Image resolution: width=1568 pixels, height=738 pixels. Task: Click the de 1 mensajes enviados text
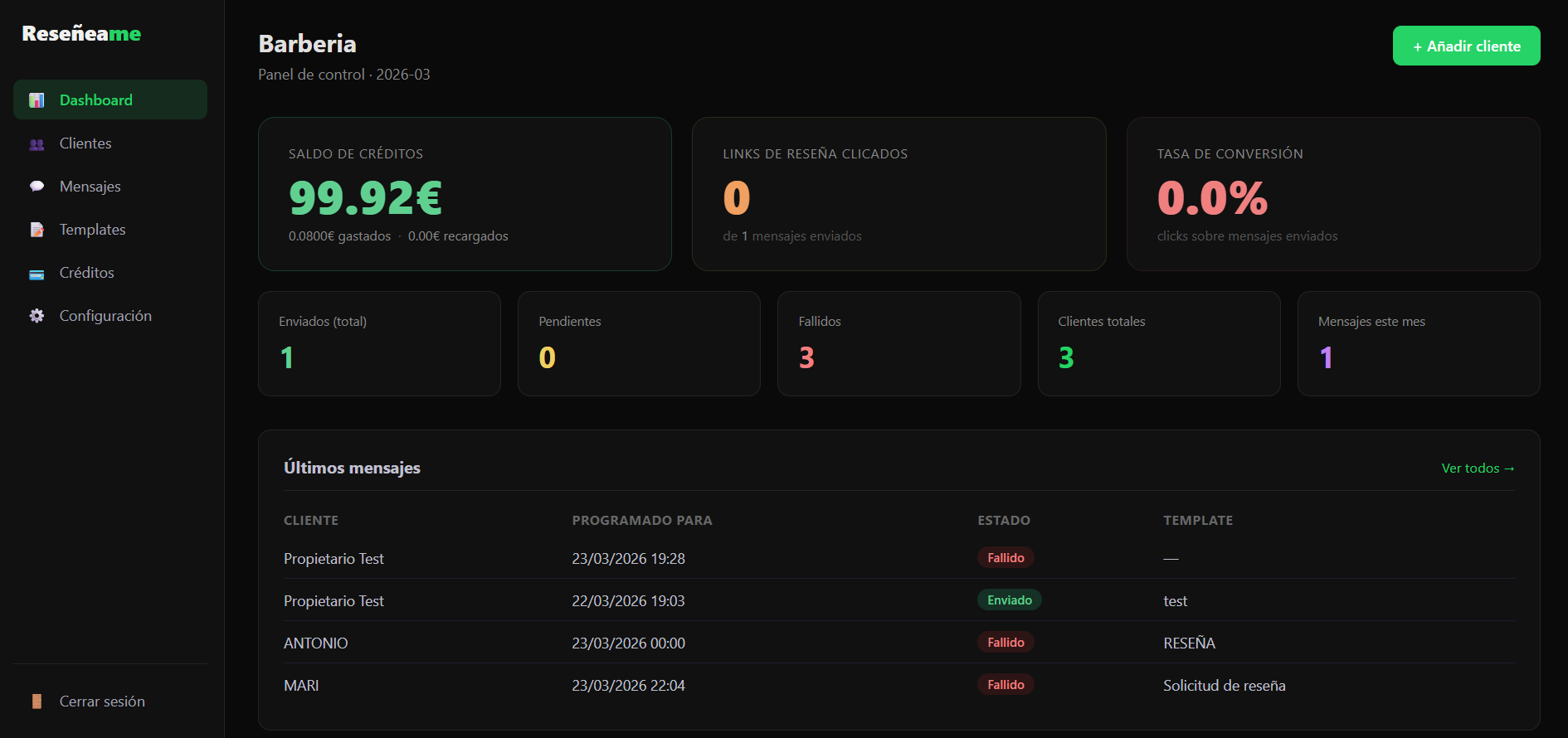pyautogui.click(x=791, y=236)
